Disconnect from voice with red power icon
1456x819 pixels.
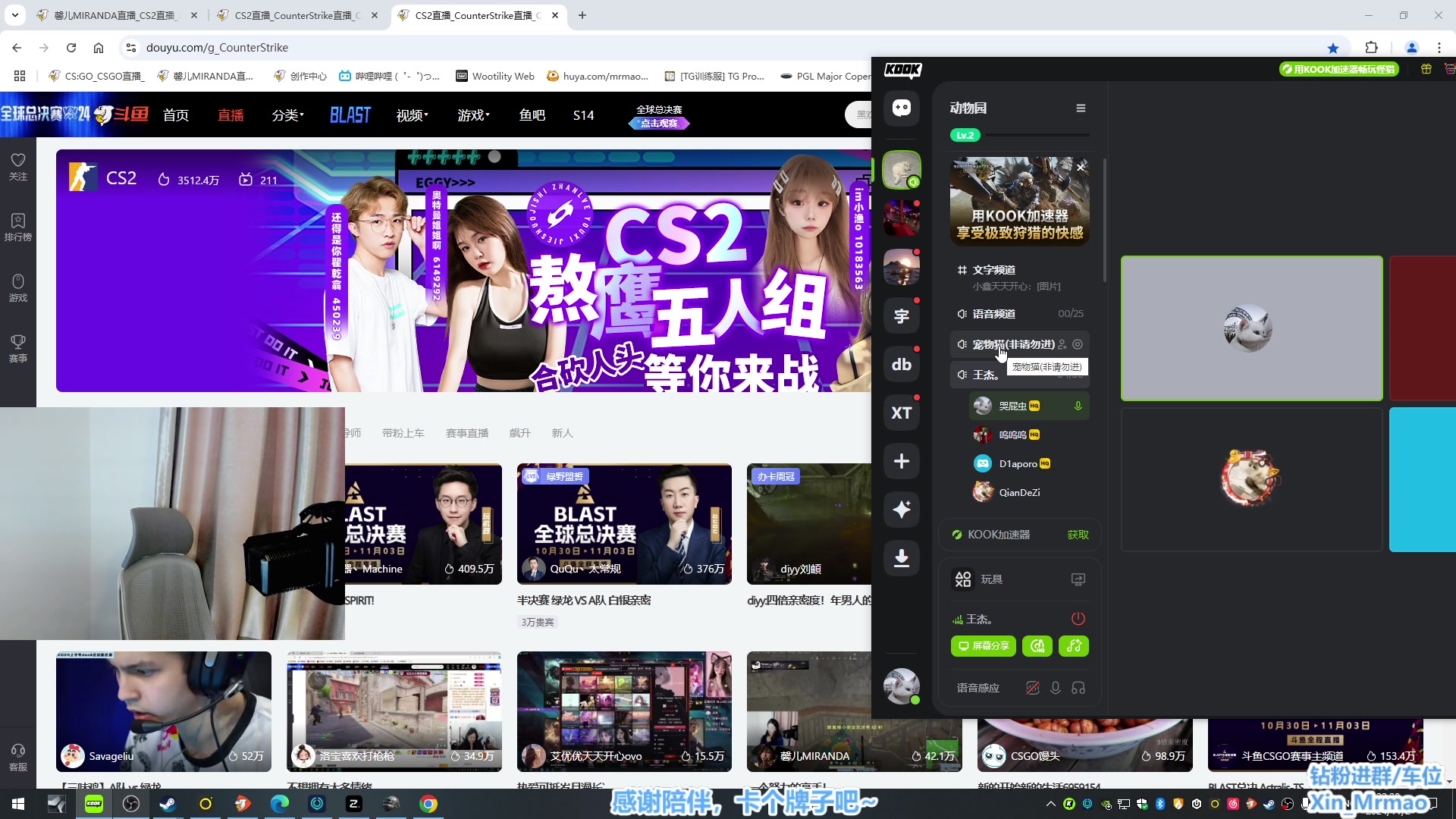1078,619
